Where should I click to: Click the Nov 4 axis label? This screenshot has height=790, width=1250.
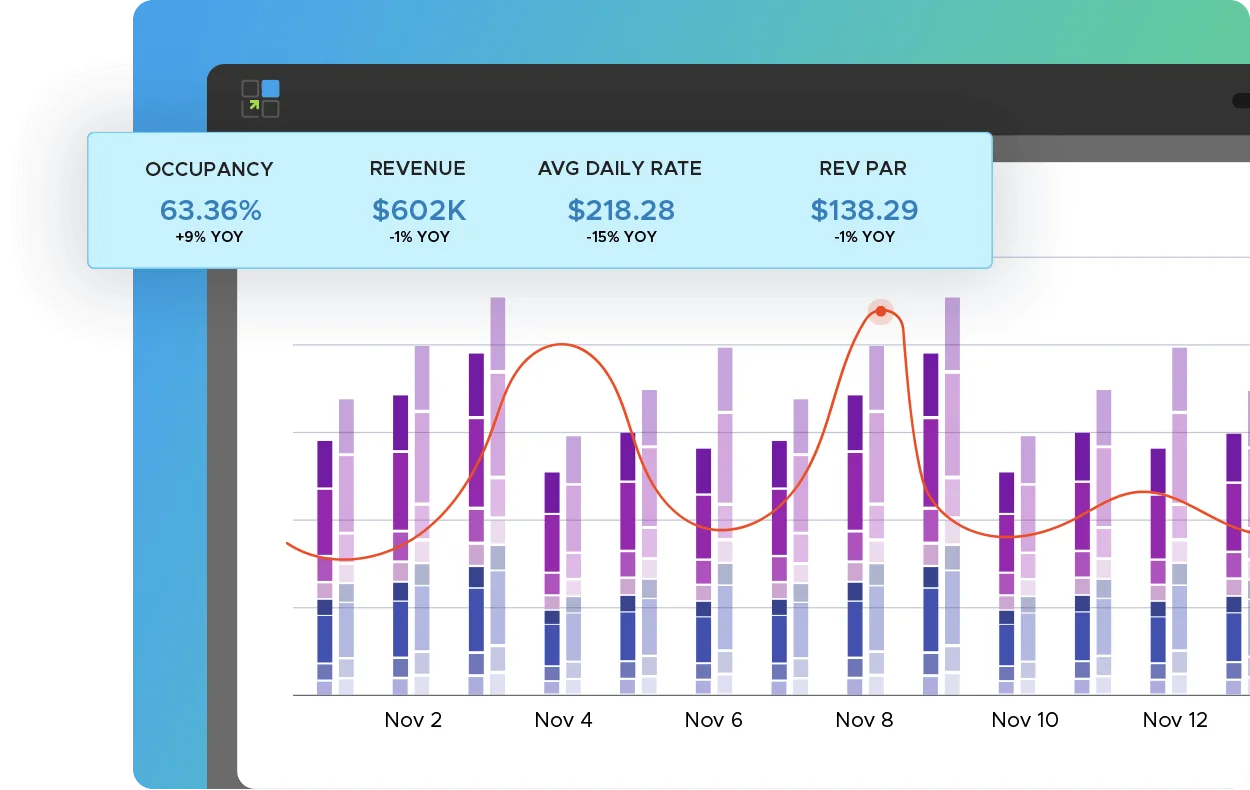(x=563, y=720)
